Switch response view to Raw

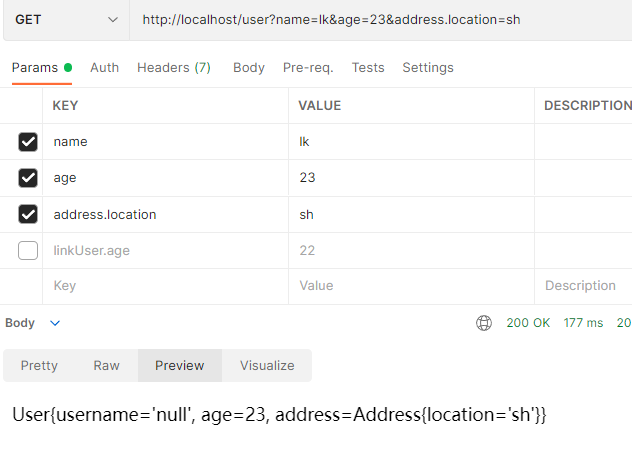pos(106,366)
